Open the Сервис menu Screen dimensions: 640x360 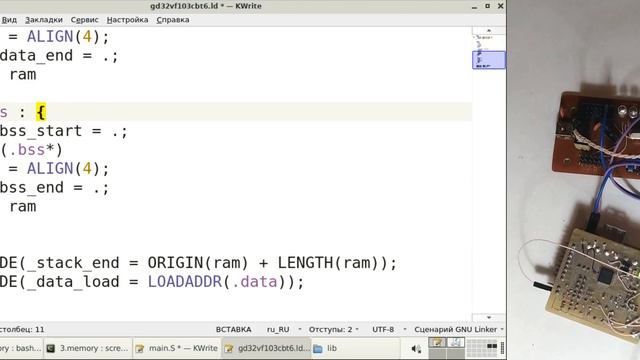(x=84, y=20)
